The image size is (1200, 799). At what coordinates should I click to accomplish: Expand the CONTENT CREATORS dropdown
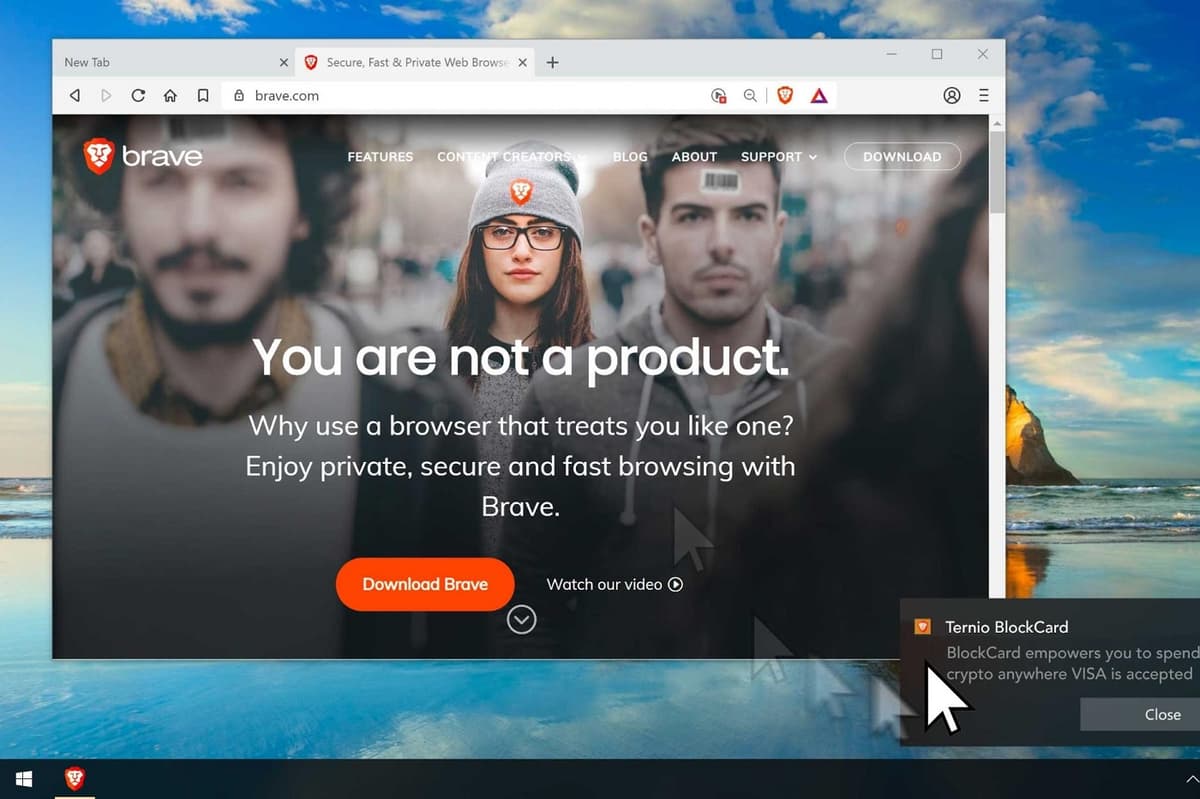505,156
